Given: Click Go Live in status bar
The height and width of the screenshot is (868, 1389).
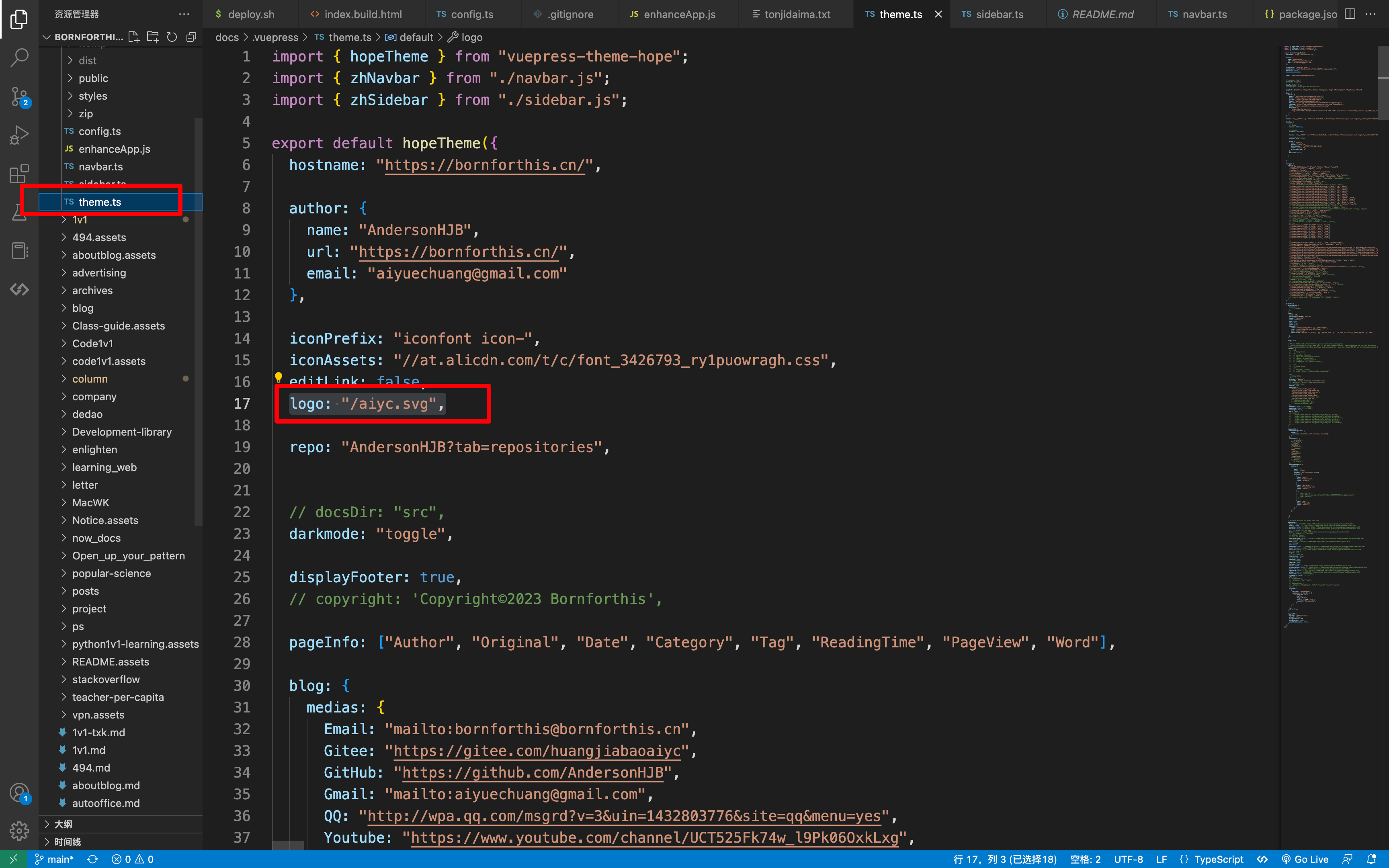Looking at the screenshot, I should [1305, 859].
